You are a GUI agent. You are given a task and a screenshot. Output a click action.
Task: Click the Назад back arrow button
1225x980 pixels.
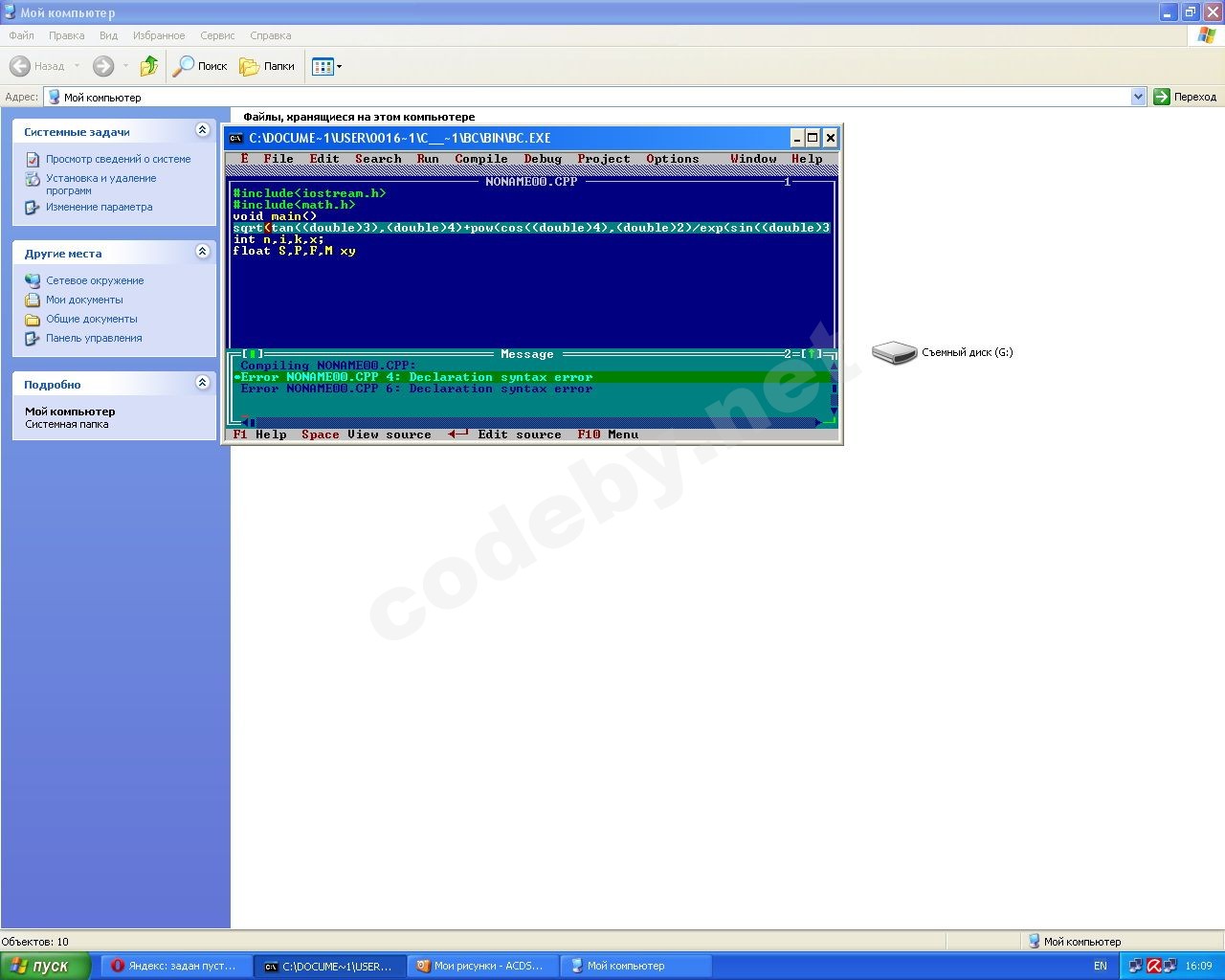pyautogui.click(x=37, y=66)
